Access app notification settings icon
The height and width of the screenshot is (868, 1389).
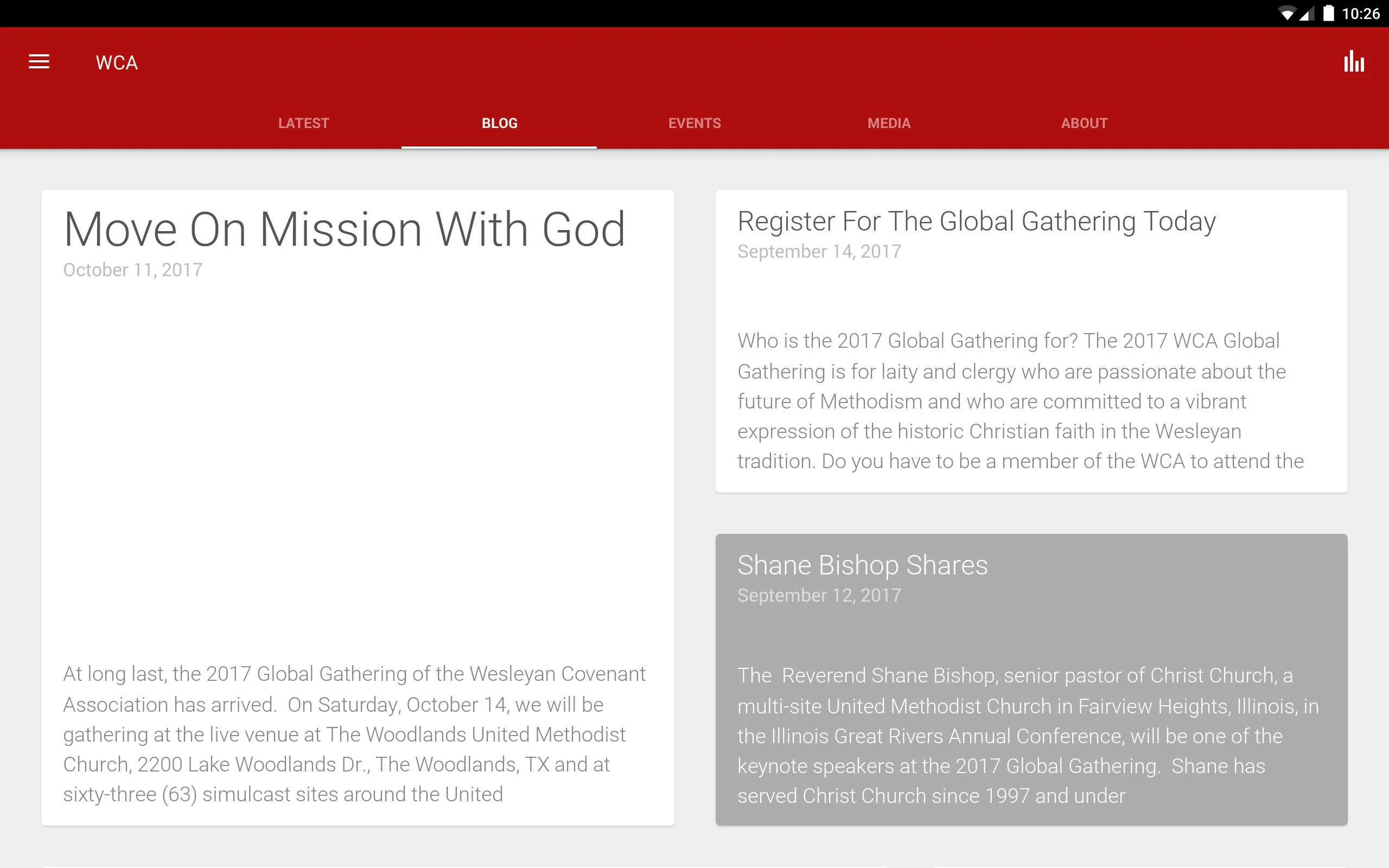click(1354, 61)
